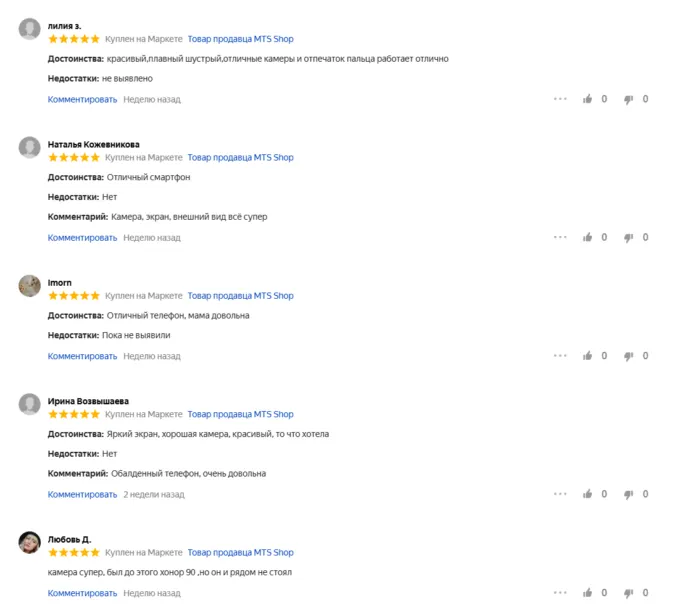Click Комментировать under Imorn's review
Screen dimensions: 680x616
[x=82, y=355]
